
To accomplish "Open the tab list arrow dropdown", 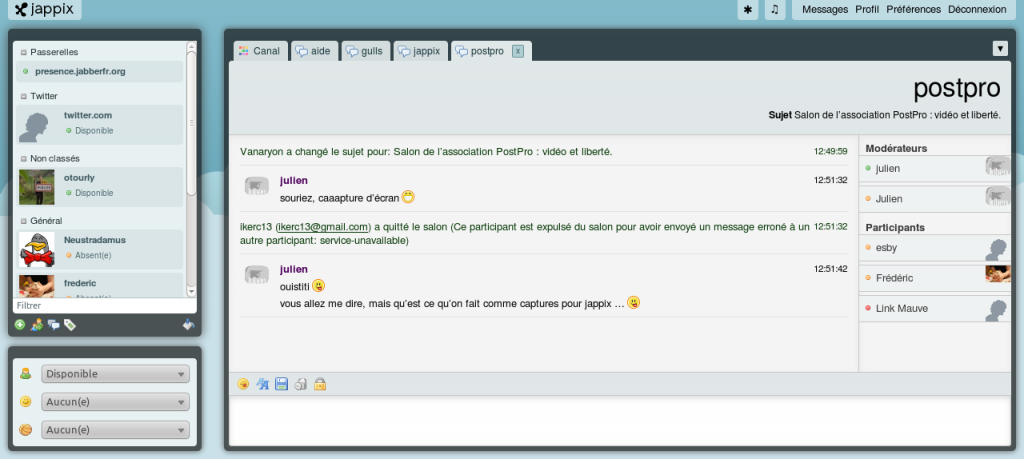I will 1000,48.
